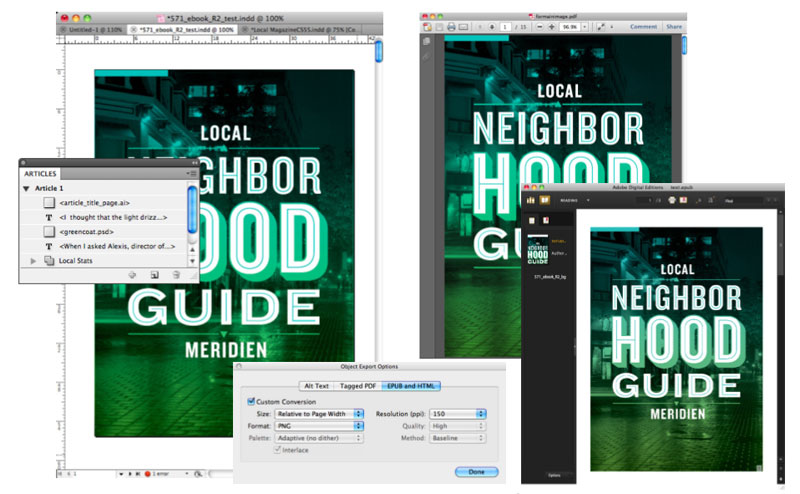Open the Articles panel flyout menu
800x494 pixels.
coord(192,174)
